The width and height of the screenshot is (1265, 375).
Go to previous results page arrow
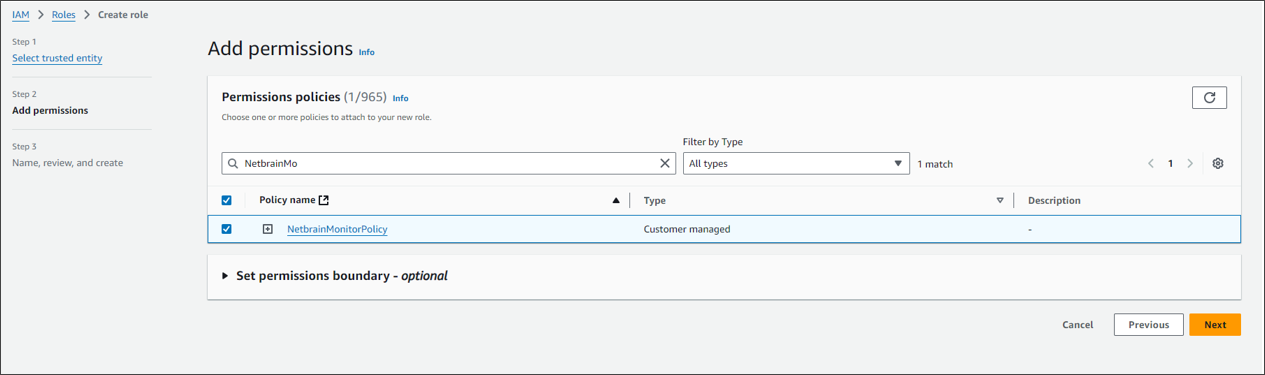point(1151,163)
